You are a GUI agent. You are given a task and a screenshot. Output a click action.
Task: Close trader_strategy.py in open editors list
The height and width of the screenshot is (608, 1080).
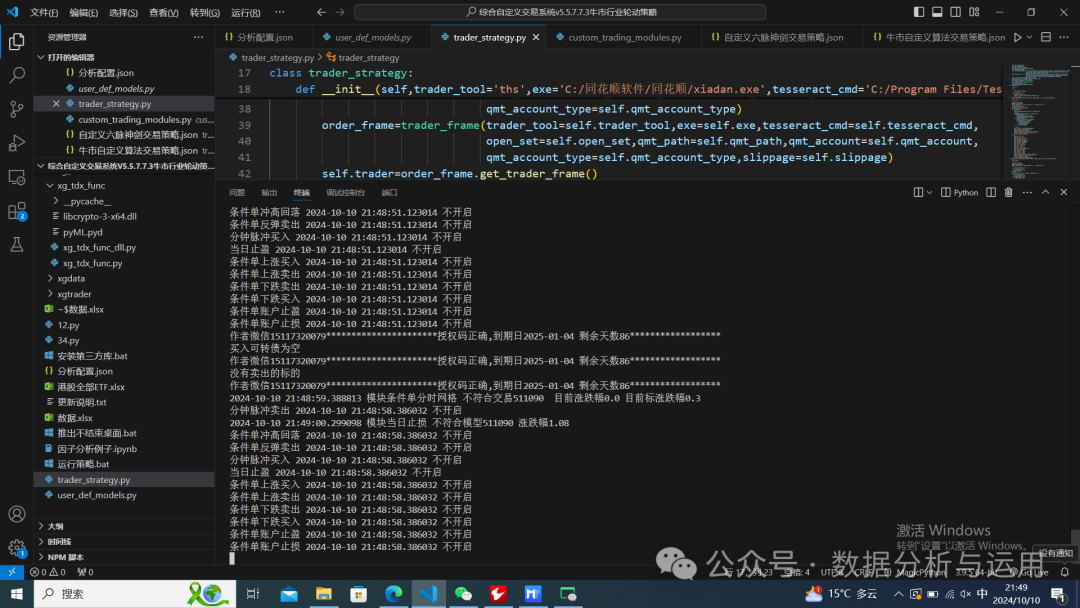(56, 103)
